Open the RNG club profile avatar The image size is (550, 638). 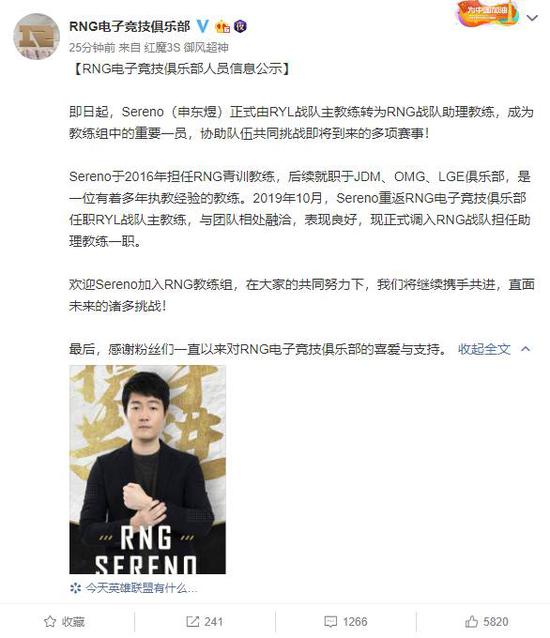click(x=37, y=36)
